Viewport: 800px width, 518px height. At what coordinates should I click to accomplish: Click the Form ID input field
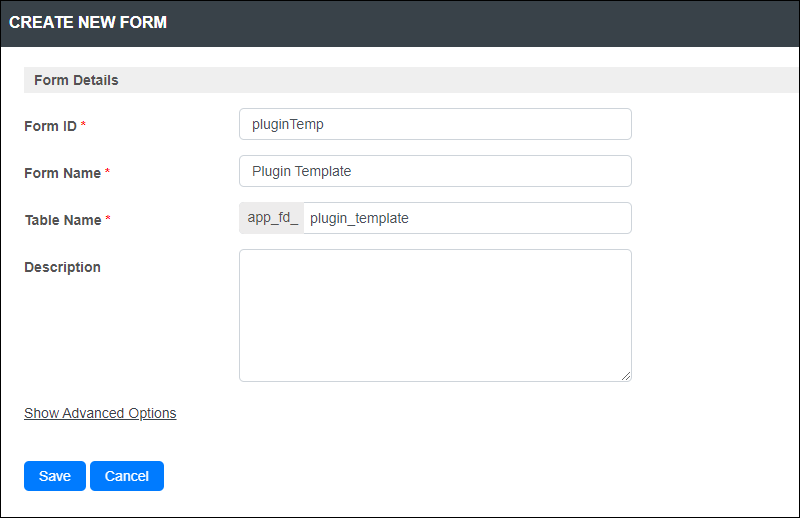[435, 124]
